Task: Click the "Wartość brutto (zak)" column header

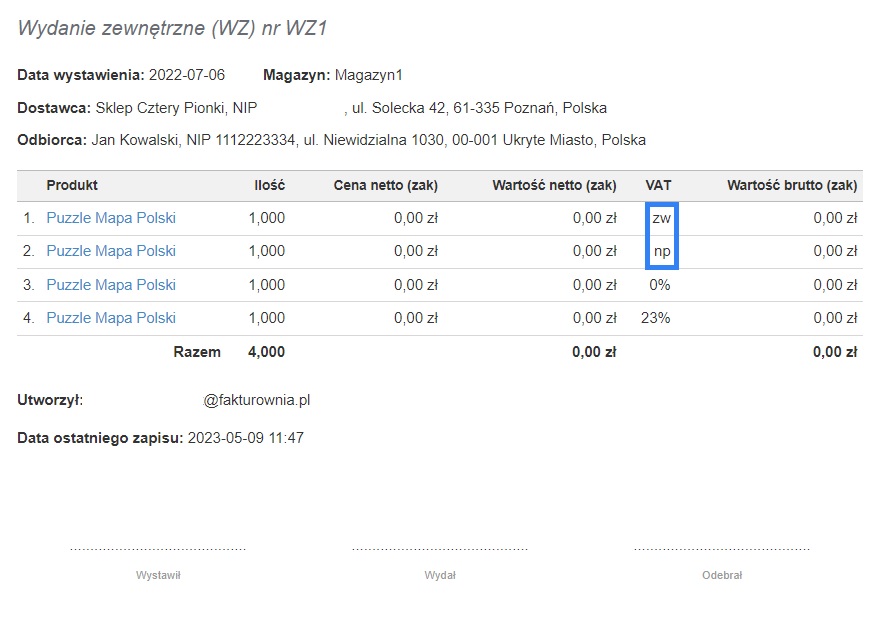Action: coord(792,185)
